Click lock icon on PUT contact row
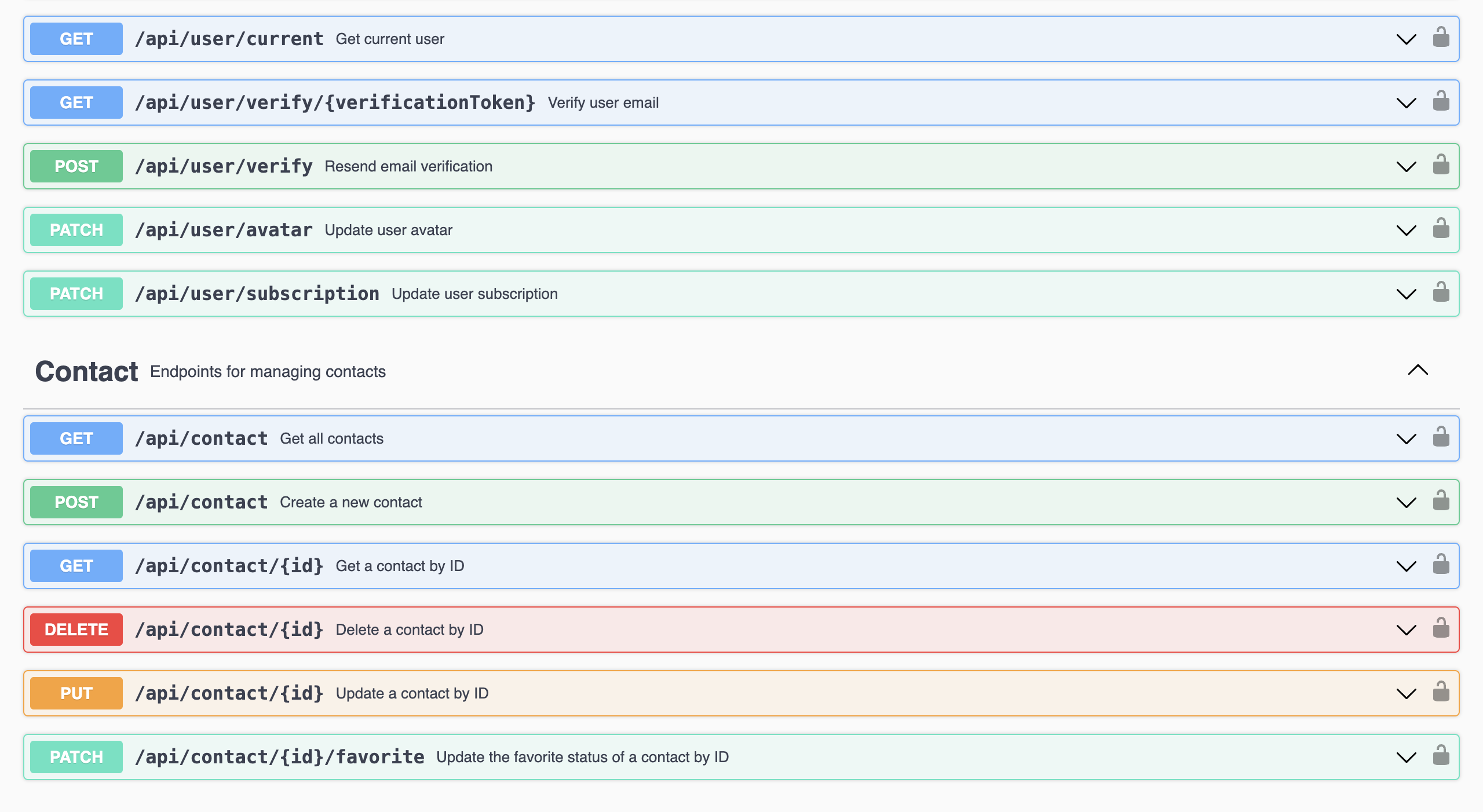The image size is (1483, 812). pos(1441,692)
